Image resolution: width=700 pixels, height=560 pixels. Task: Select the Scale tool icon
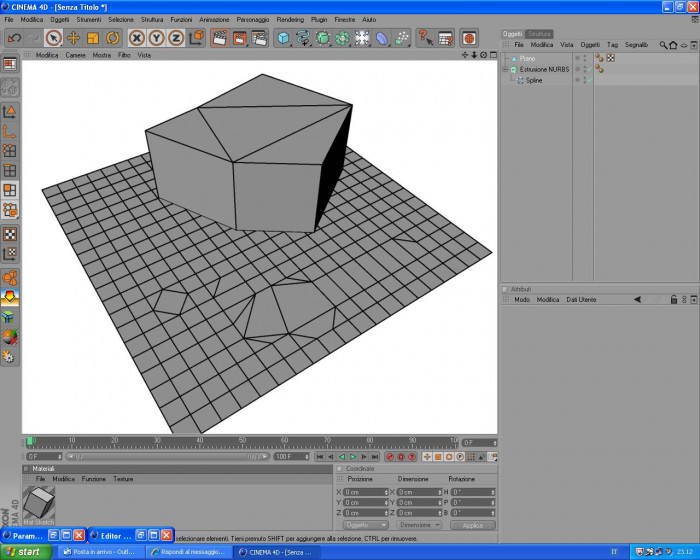point(93,38)
